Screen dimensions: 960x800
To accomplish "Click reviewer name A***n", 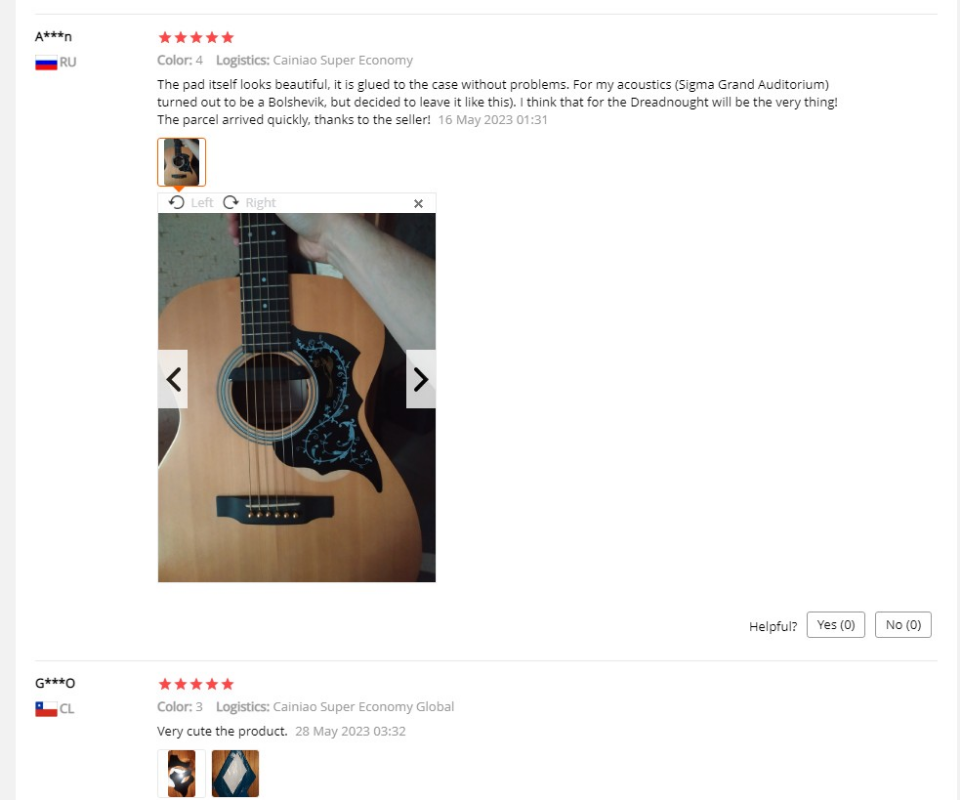I will coord(53,36).
